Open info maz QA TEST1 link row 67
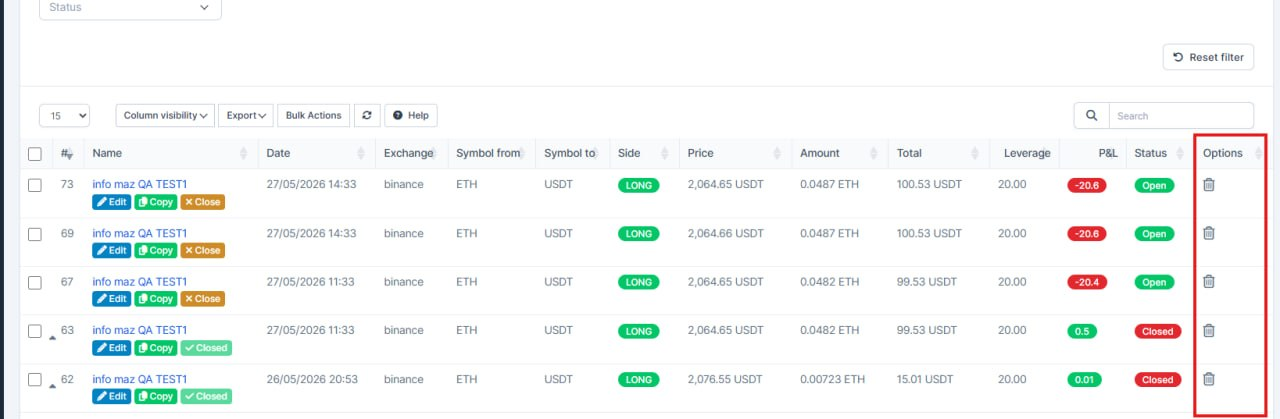Image resolution: width=1280 pixels, height=419 pixels. [x=140, y=281]
